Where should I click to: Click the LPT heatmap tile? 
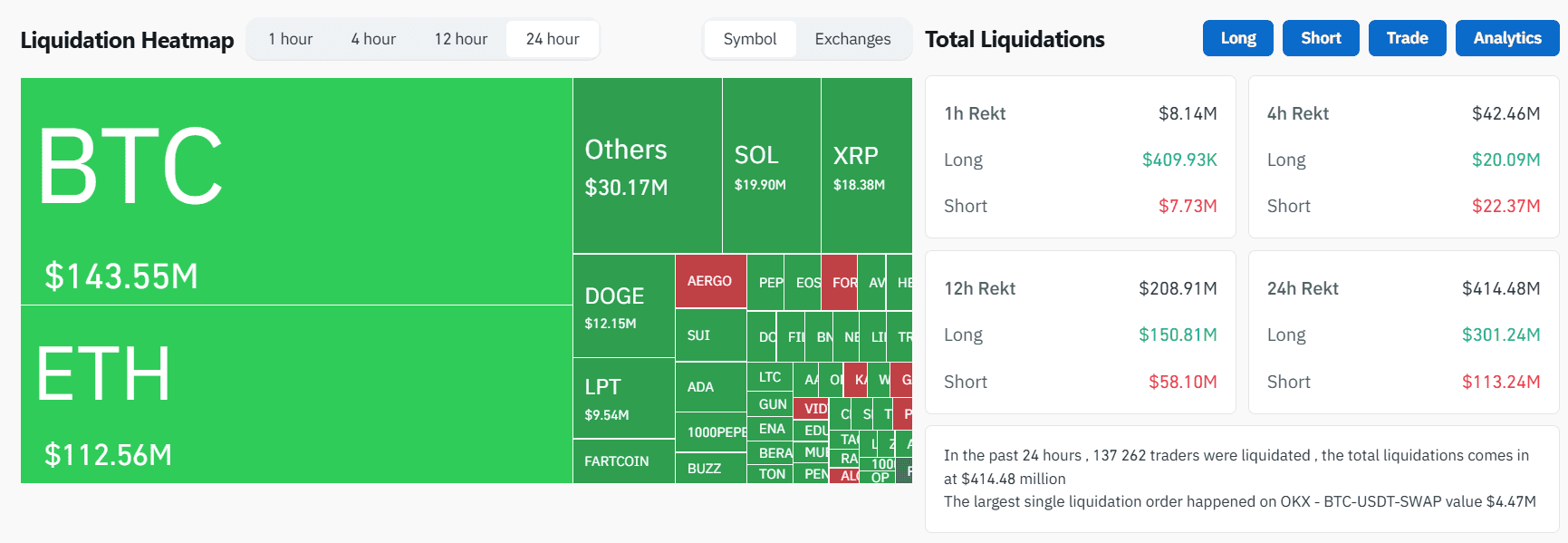click(x=624, y=399)
